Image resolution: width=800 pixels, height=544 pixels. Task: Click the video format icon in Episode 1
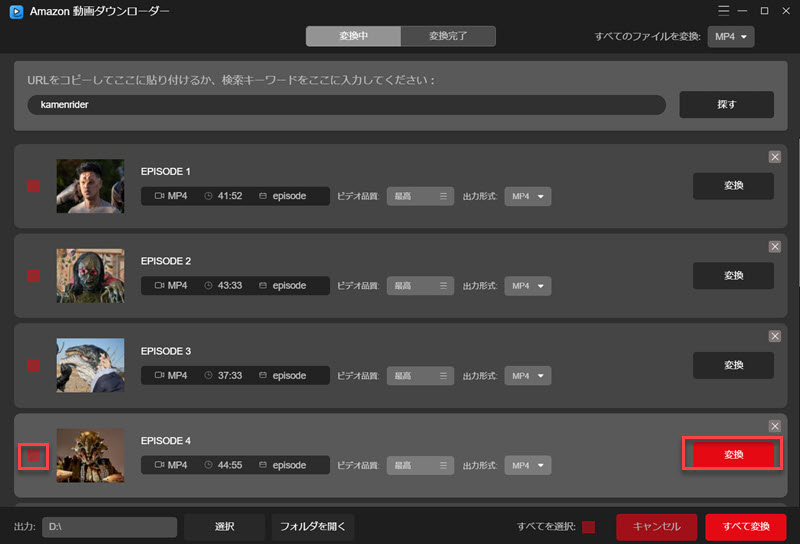tap(159, 196)
